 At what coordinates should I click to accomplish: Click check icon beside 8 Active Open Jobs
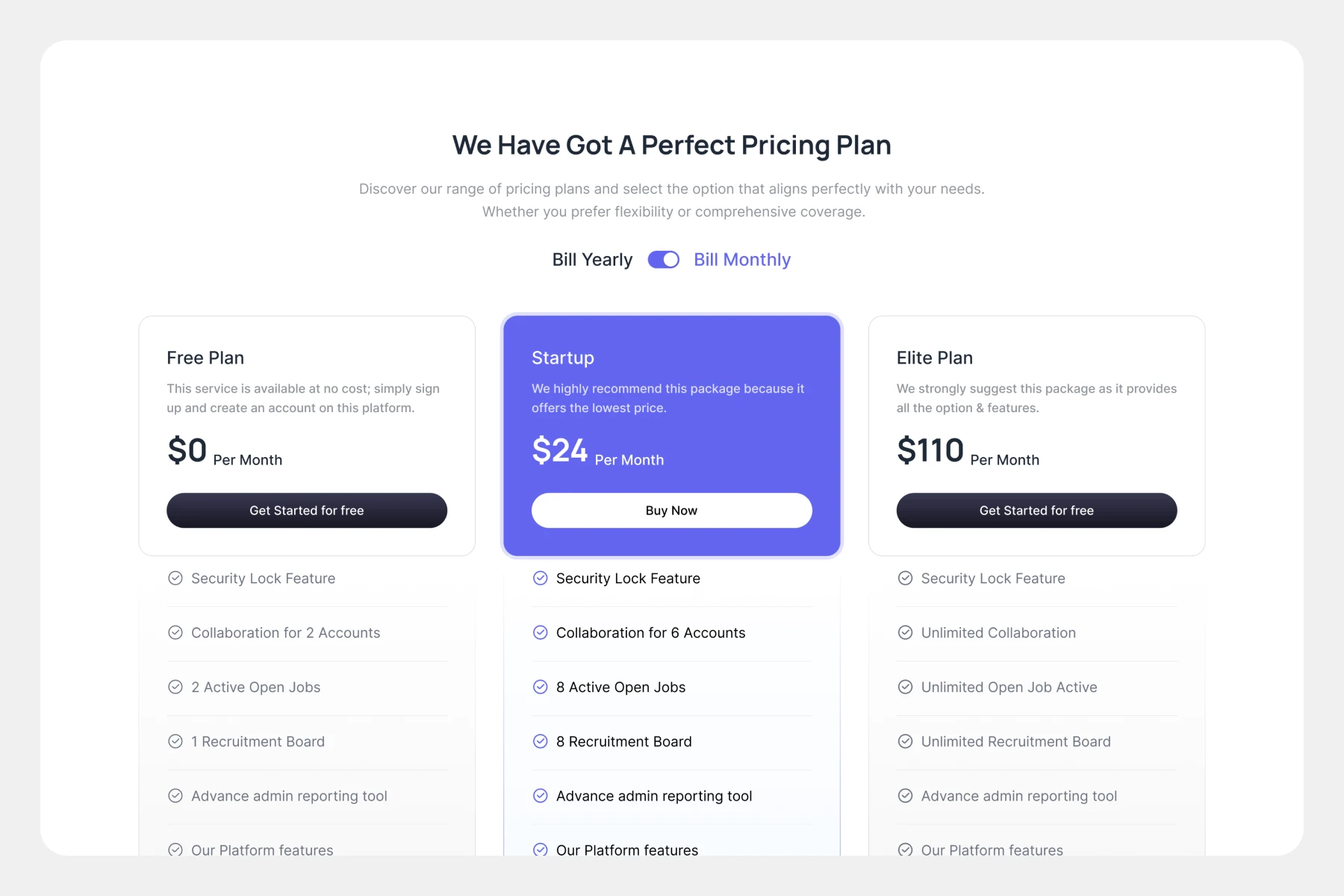click(541, 687)
